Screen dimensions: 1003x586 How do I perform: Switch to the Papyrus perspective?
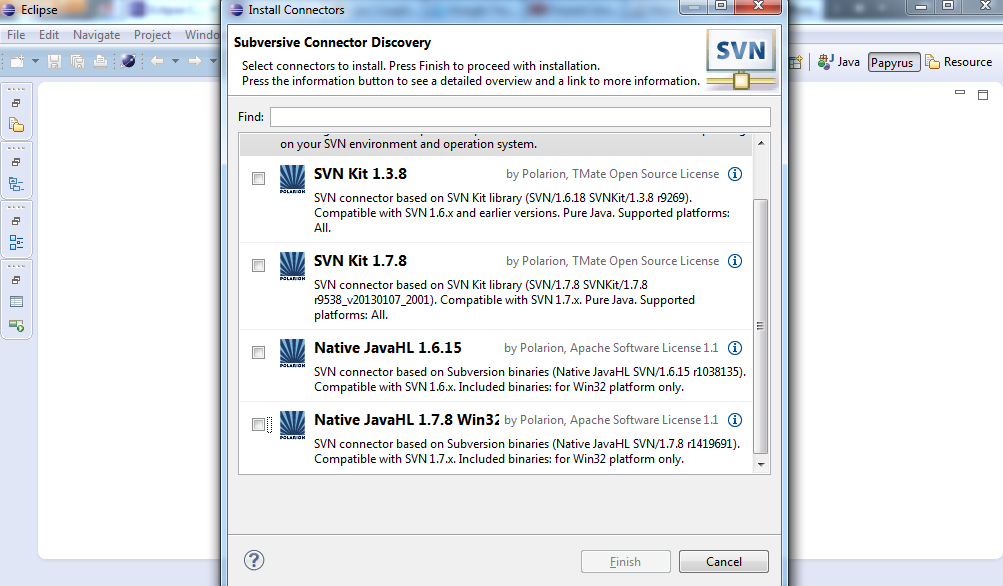(x=894, y=62)
